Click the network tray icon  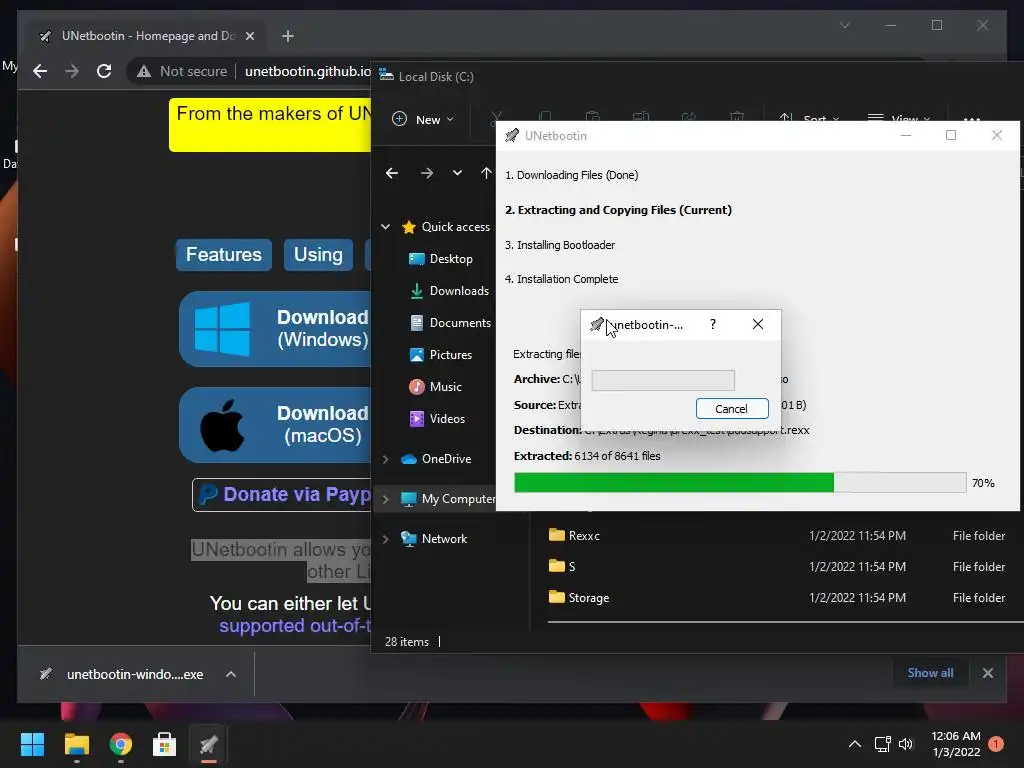(882, 744)
